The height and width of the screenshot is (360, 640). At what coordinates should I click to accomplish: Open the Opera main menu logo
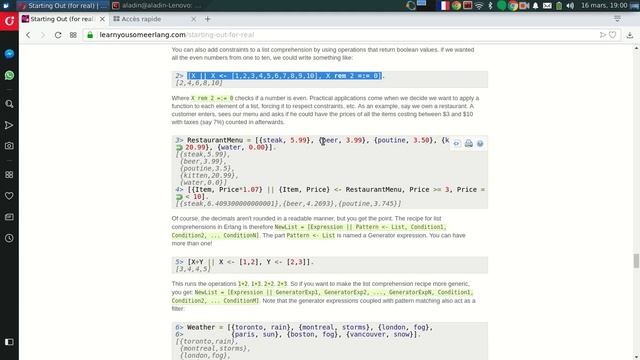tap(9, 21)
